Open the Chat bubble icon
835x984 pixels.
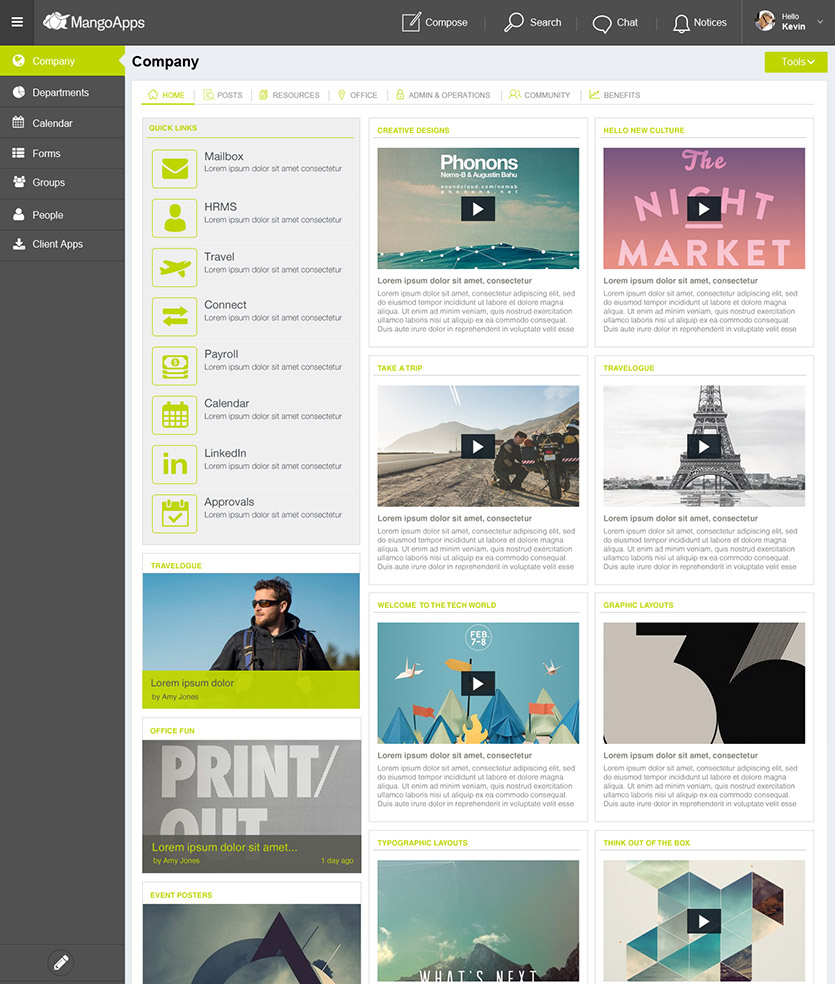click(x=602, y=23)
